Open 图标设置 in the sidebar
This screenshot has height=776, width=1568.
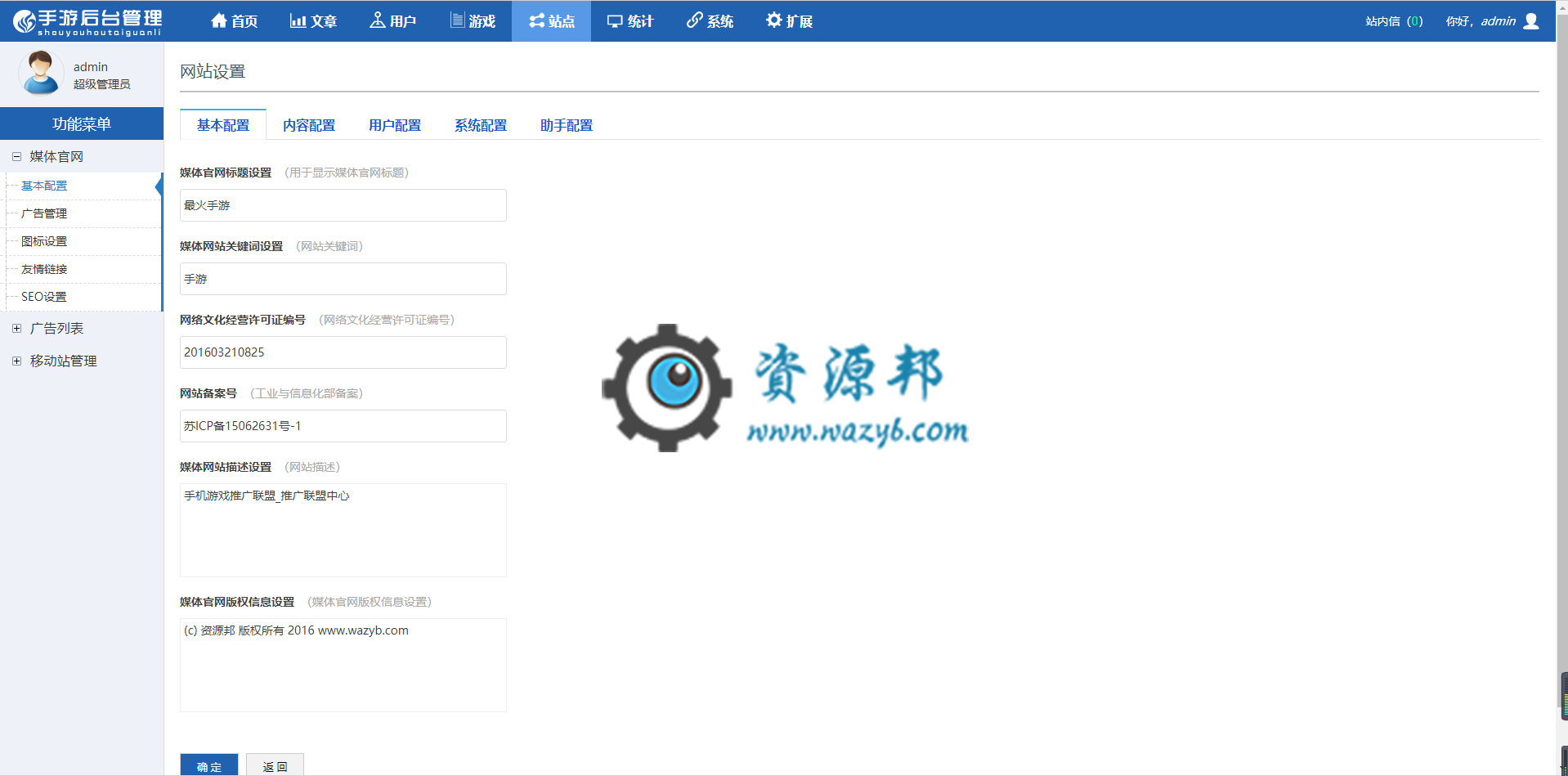click(x=44, y=241)
